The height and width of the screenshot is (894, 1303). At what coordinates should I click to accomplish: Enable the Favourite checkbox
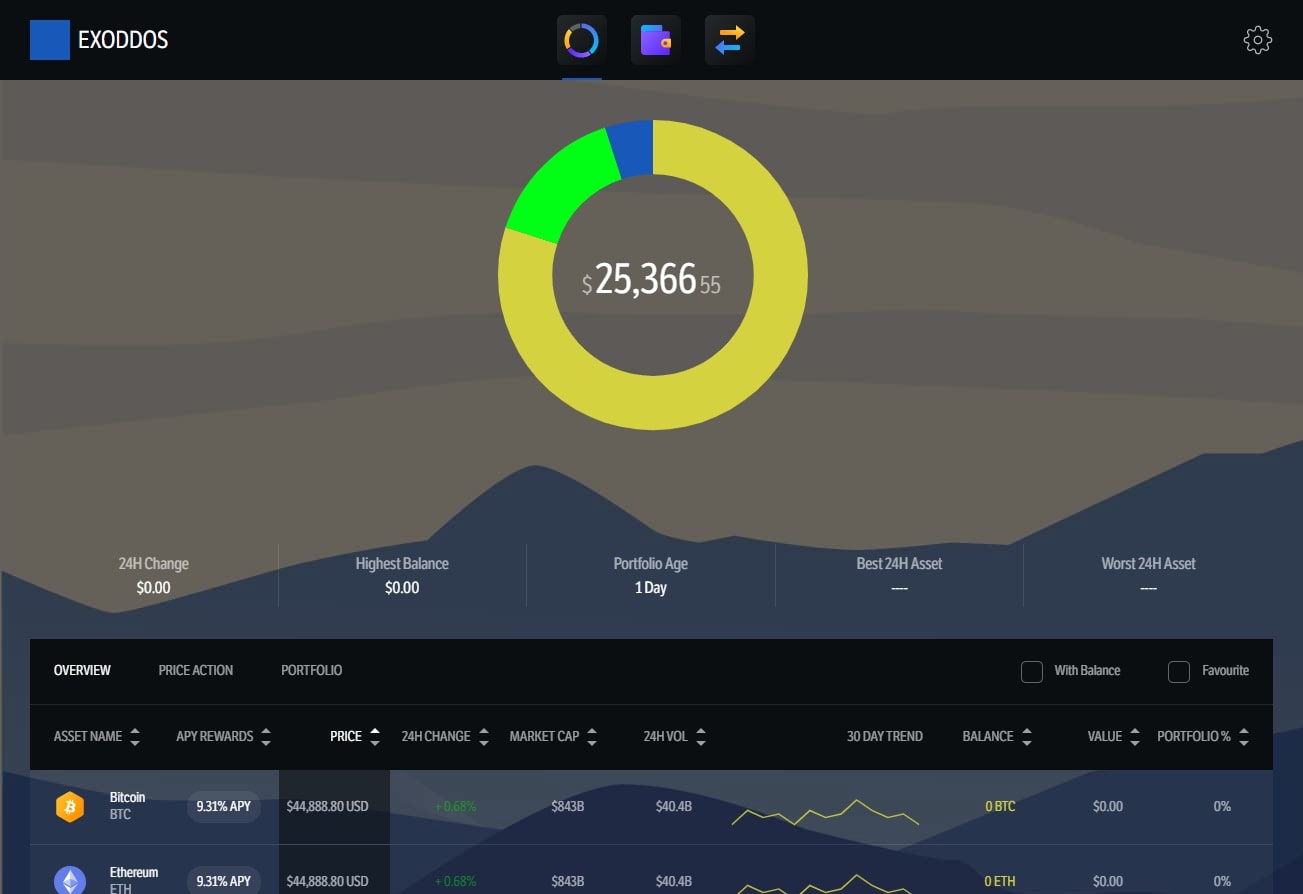coord(1179,671)
